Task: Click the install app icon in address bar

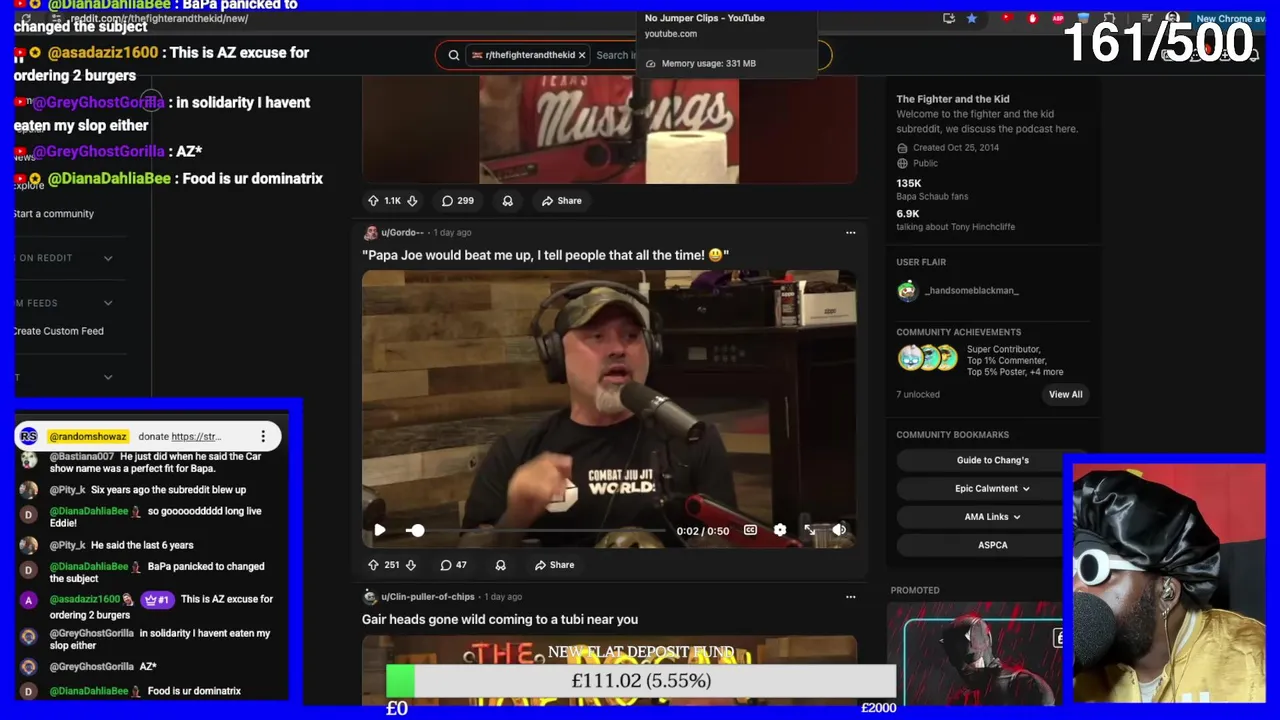Action: point(948,18)
